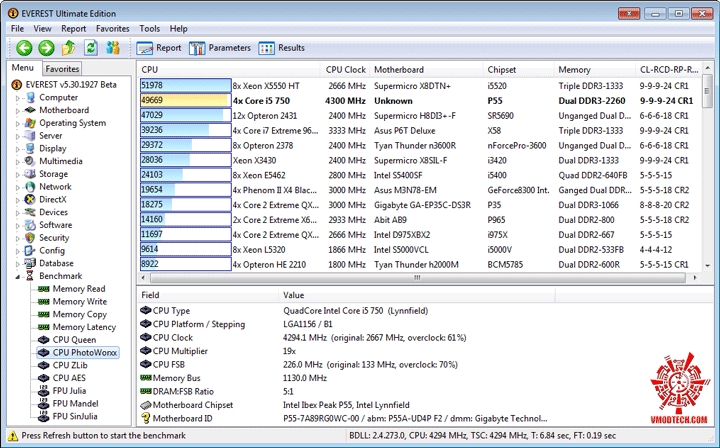Select the 8x Xeon X5550 HT result row
This screenshot has width=720, height=448.
420,85
